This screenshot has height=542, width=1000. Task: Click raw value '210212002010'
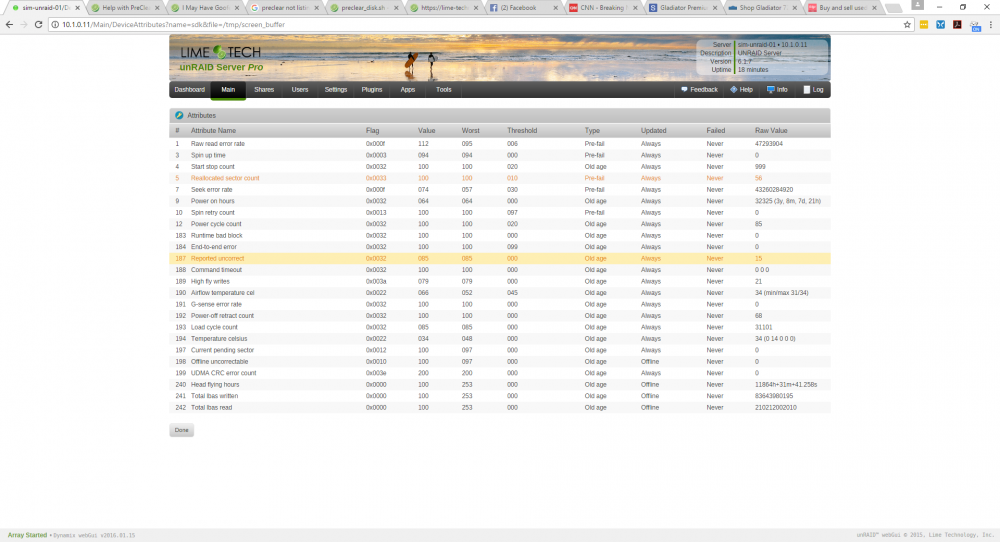(776, 407)
